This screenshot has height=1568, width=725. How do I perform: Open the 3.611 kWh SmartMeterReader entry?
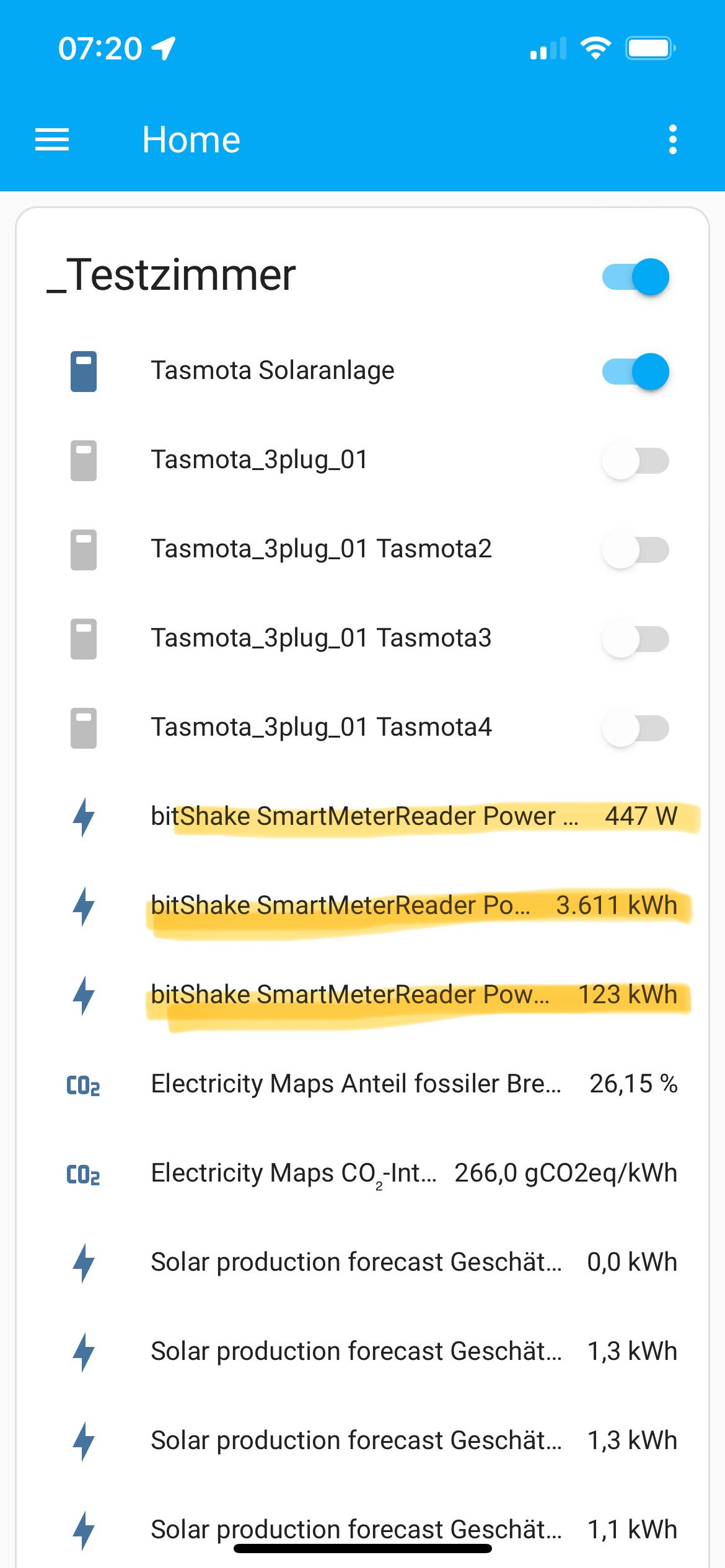[x=414, y=905]
